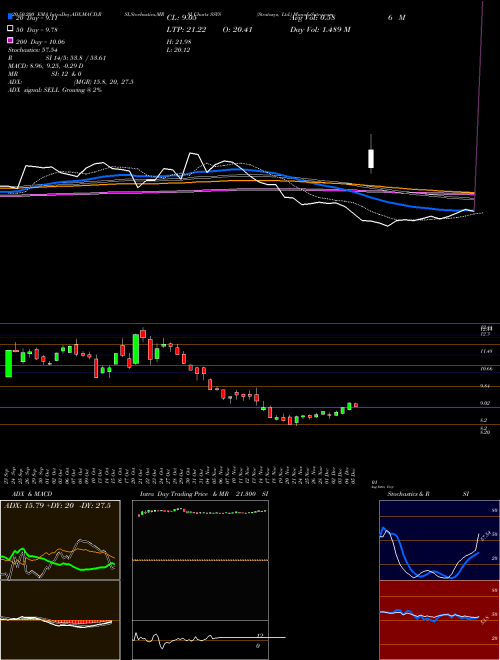The height and width of the screenshot is (660, 500).
Task: Click the red RSI chart panel
Action: [439, 620]
